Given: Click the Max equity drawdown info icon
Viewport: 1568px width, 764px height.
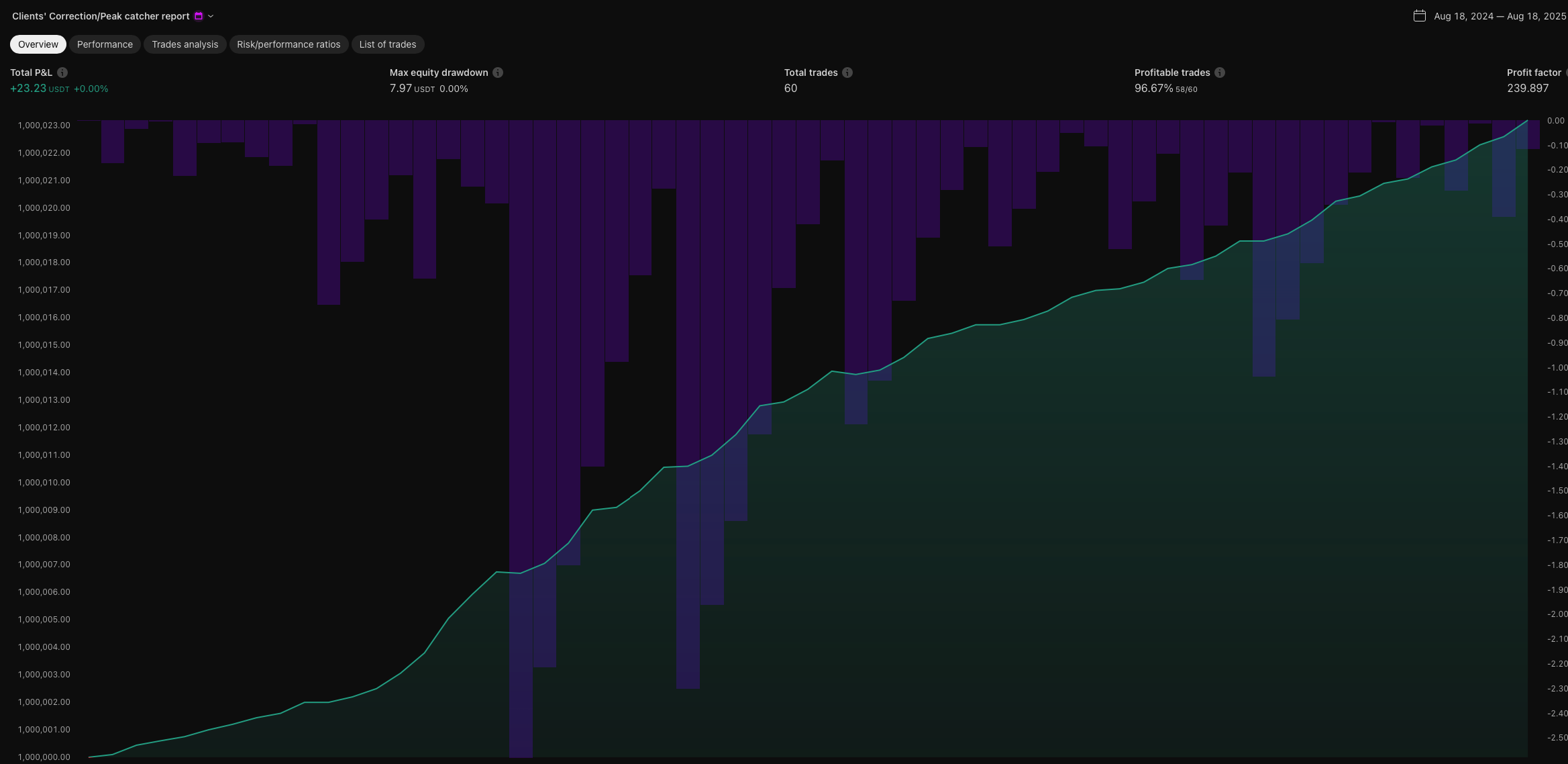Looking at the screenshot, I should pos(498,73).
